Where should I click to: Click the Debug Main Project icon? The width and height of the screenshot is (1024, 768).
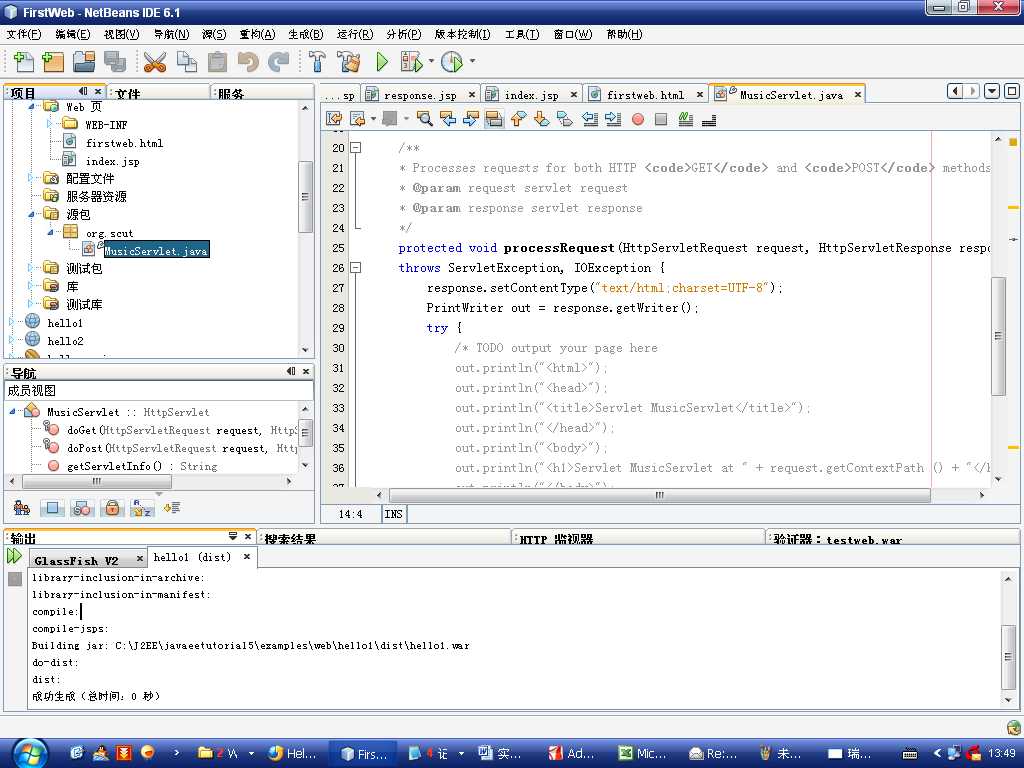click(411, 62)
